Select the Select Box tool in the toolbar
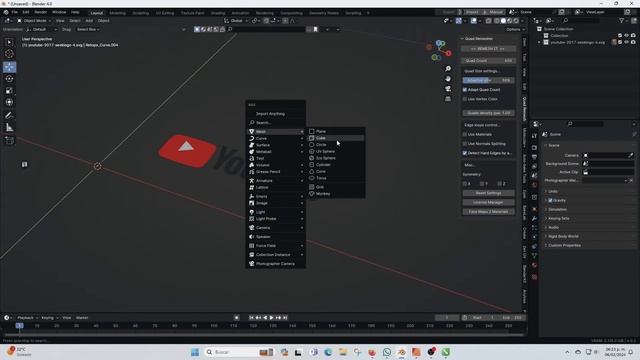Viewport: 640px width, 360px height. tap(9, 42)
